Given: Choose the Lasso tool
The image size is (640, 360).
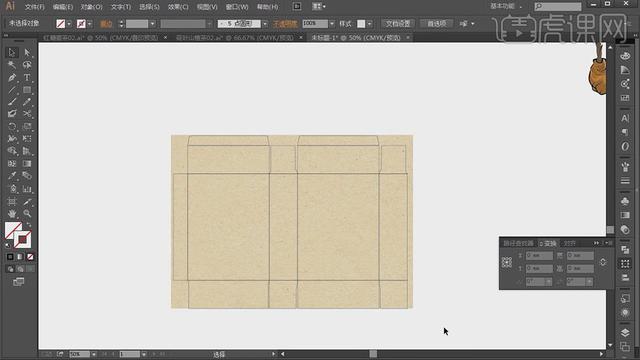Looking at the screenshot, I should click(27, 65).
